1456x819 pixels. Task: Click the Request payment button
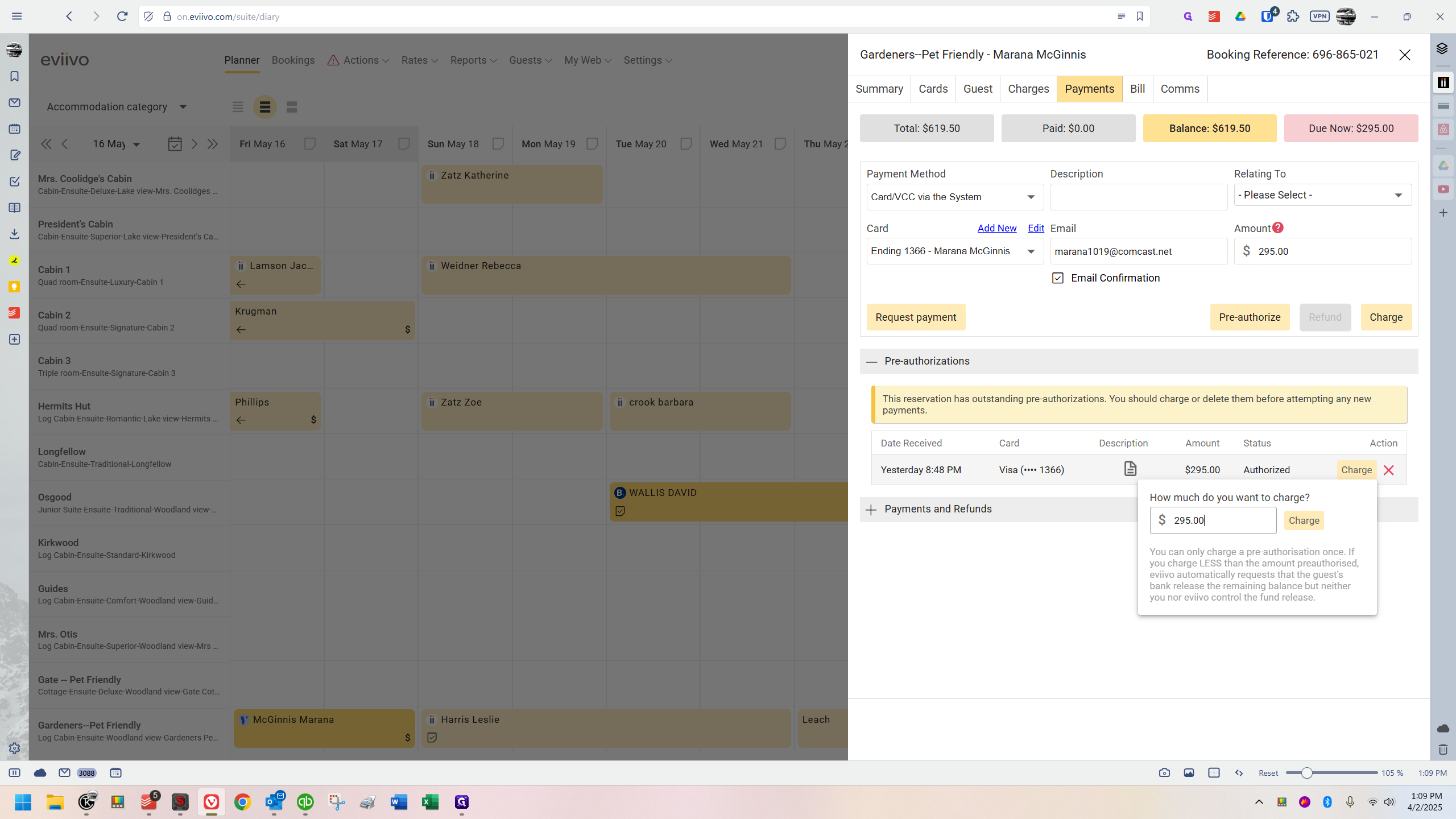(916, 317)
